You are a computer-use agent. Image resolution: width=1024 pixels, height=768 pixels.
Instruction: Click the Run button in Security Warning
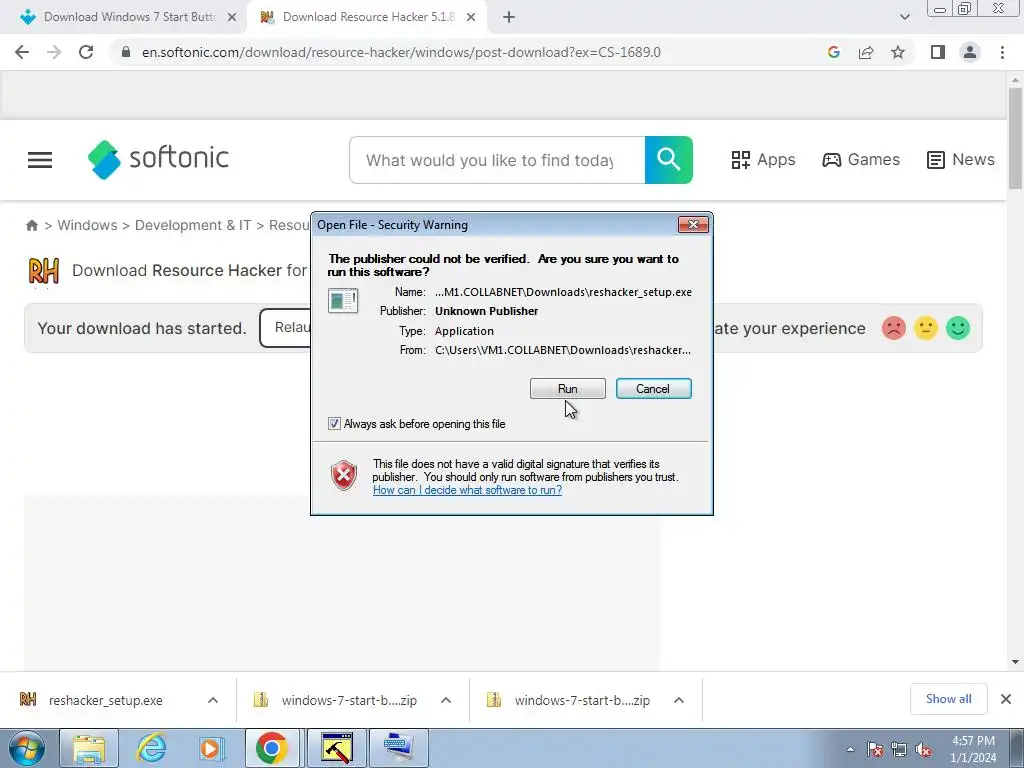568,389
